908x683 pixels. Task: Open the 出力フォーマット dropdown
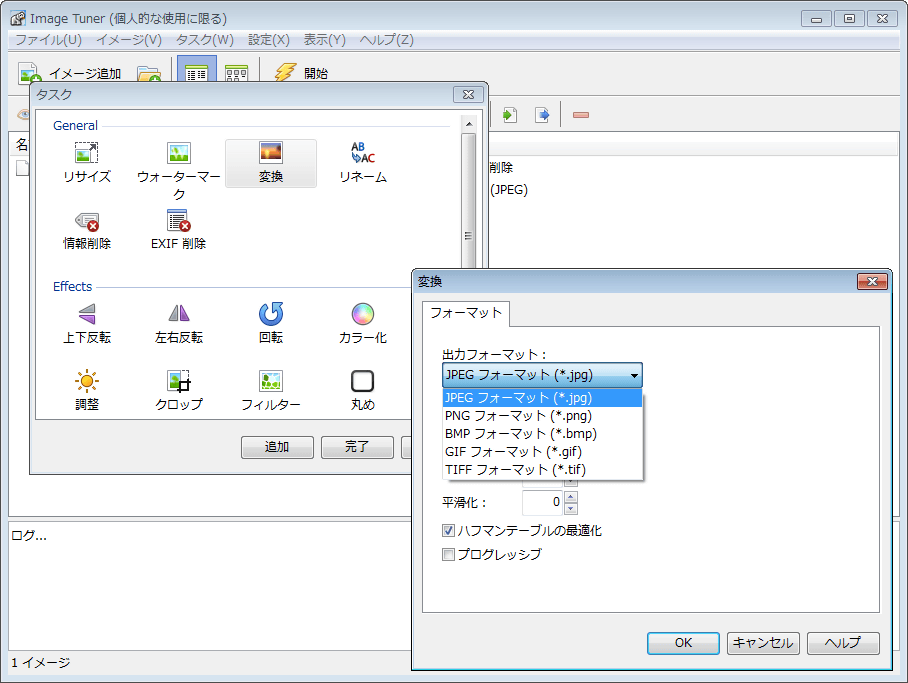pyautogui.click(x=542, y=375)
